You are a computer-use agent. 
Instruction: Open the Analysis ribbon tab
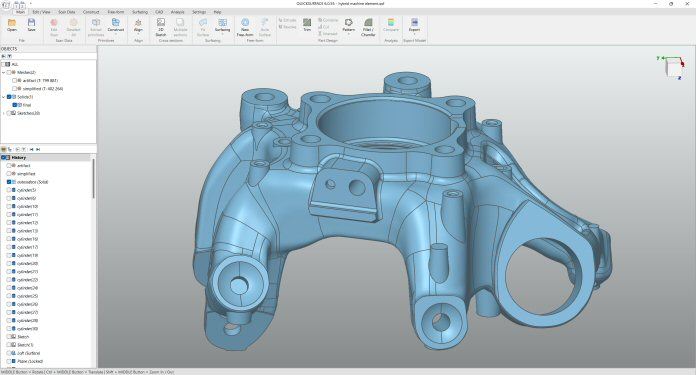(x=178, y=12)
